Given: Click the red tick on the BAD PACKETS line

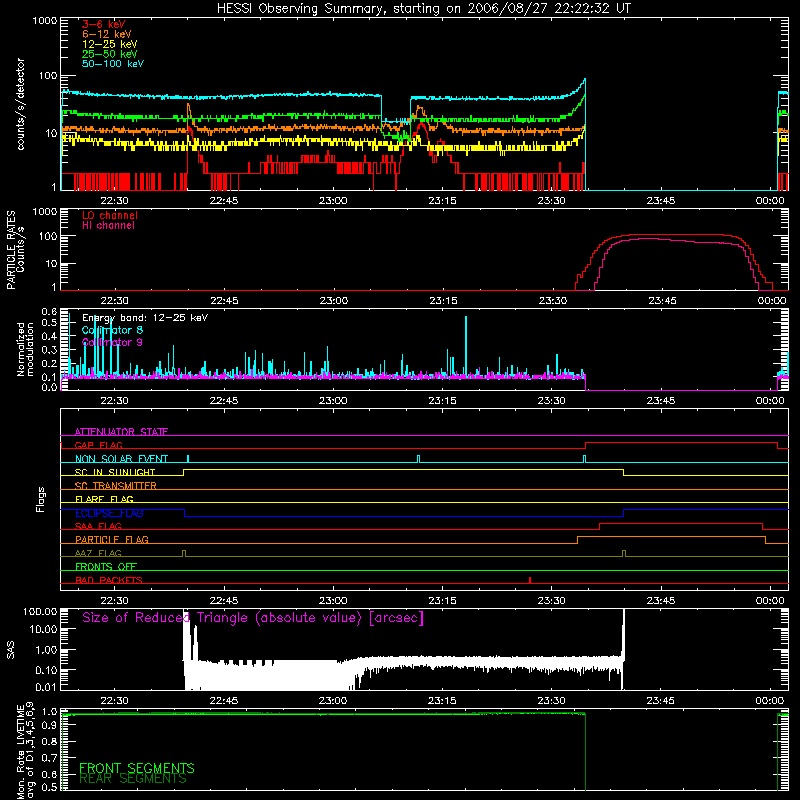Looking at the screenshot, I should coord(530,580).
